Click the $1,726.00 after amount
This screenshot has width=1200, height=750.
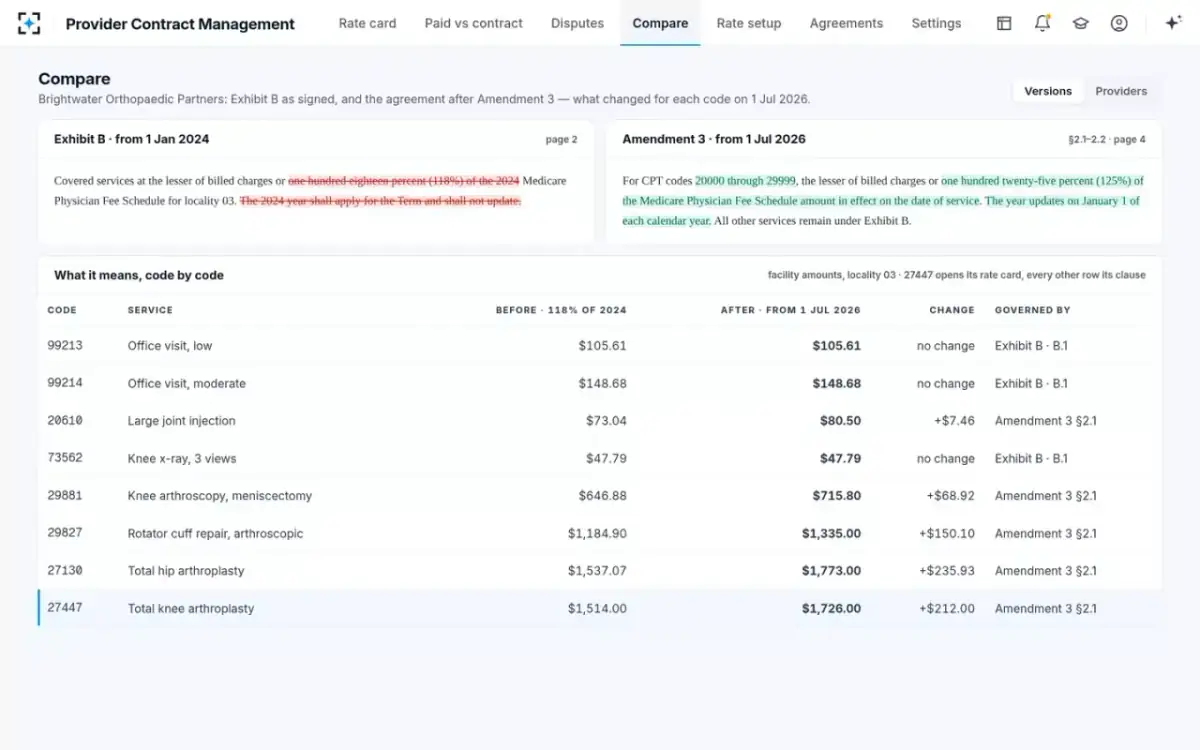click(x=831, y=608)
